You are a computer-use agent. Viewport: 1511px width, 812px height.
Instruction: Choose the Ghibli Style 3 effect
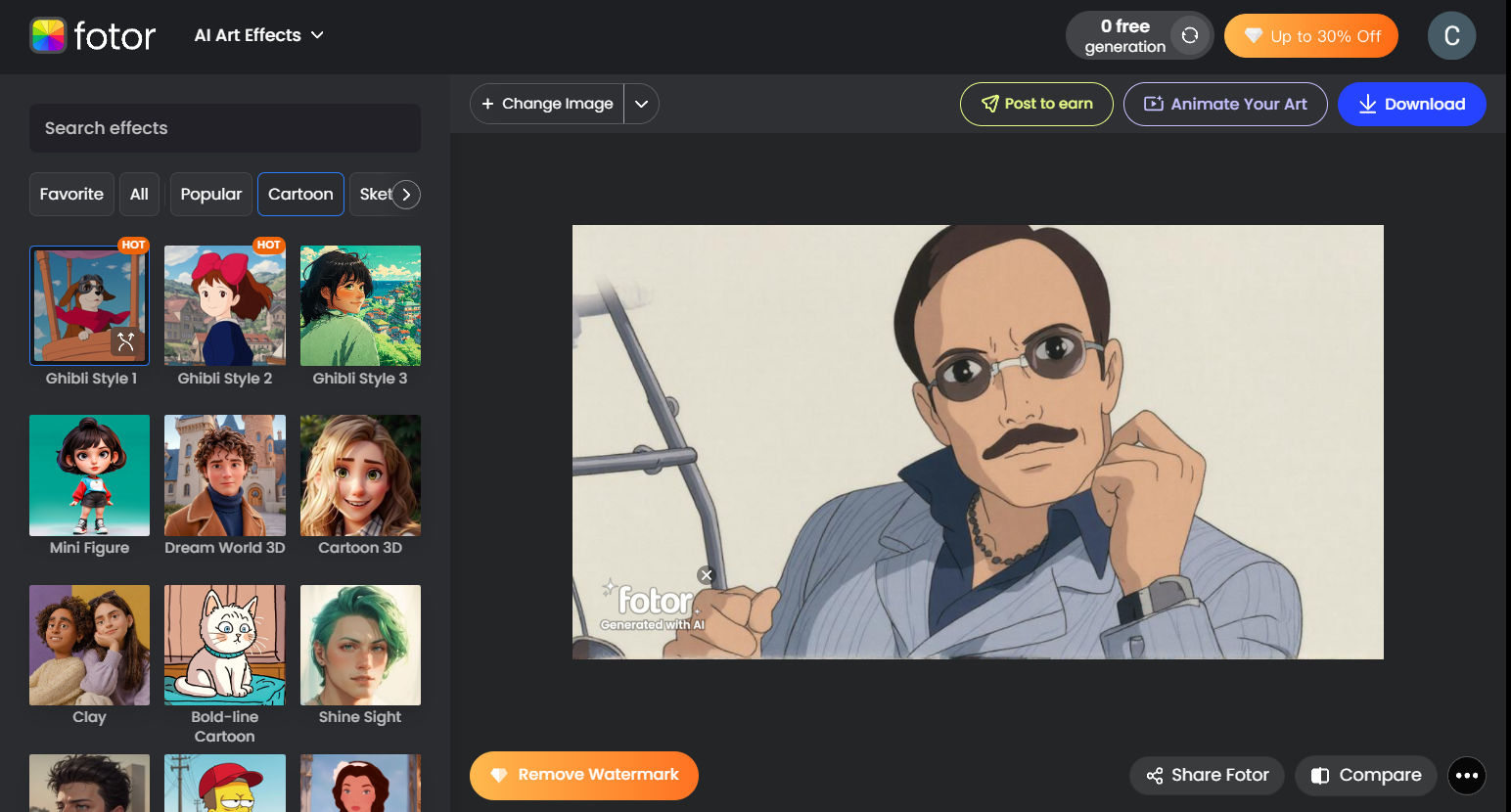[360, 305]
